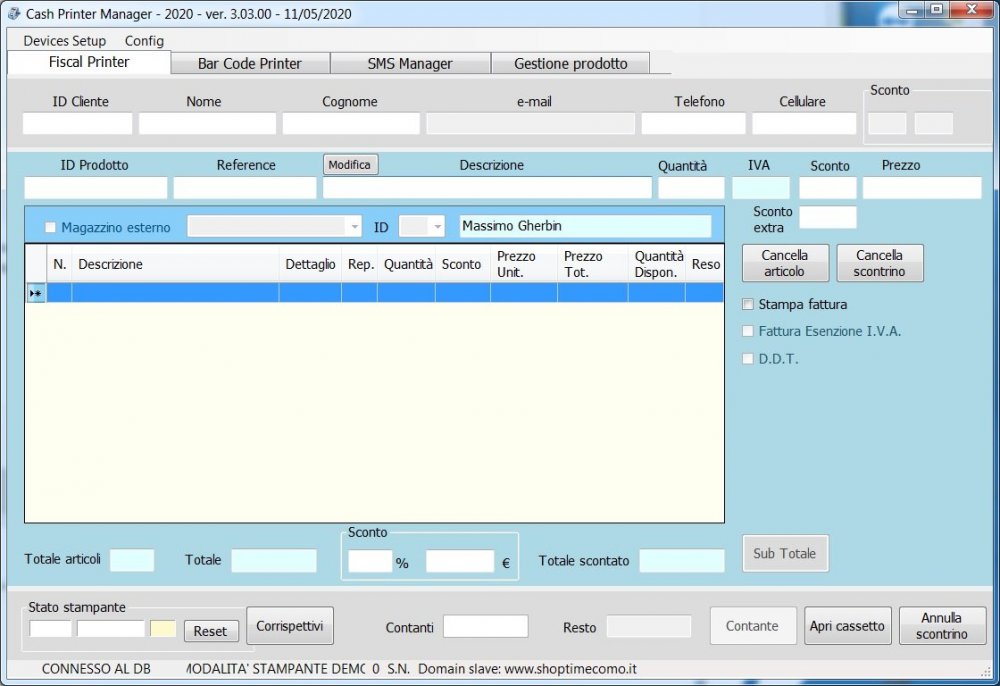Enable the Magazzino esterno checkbox
1000x686 pixels.
click(x=50, y=228)
